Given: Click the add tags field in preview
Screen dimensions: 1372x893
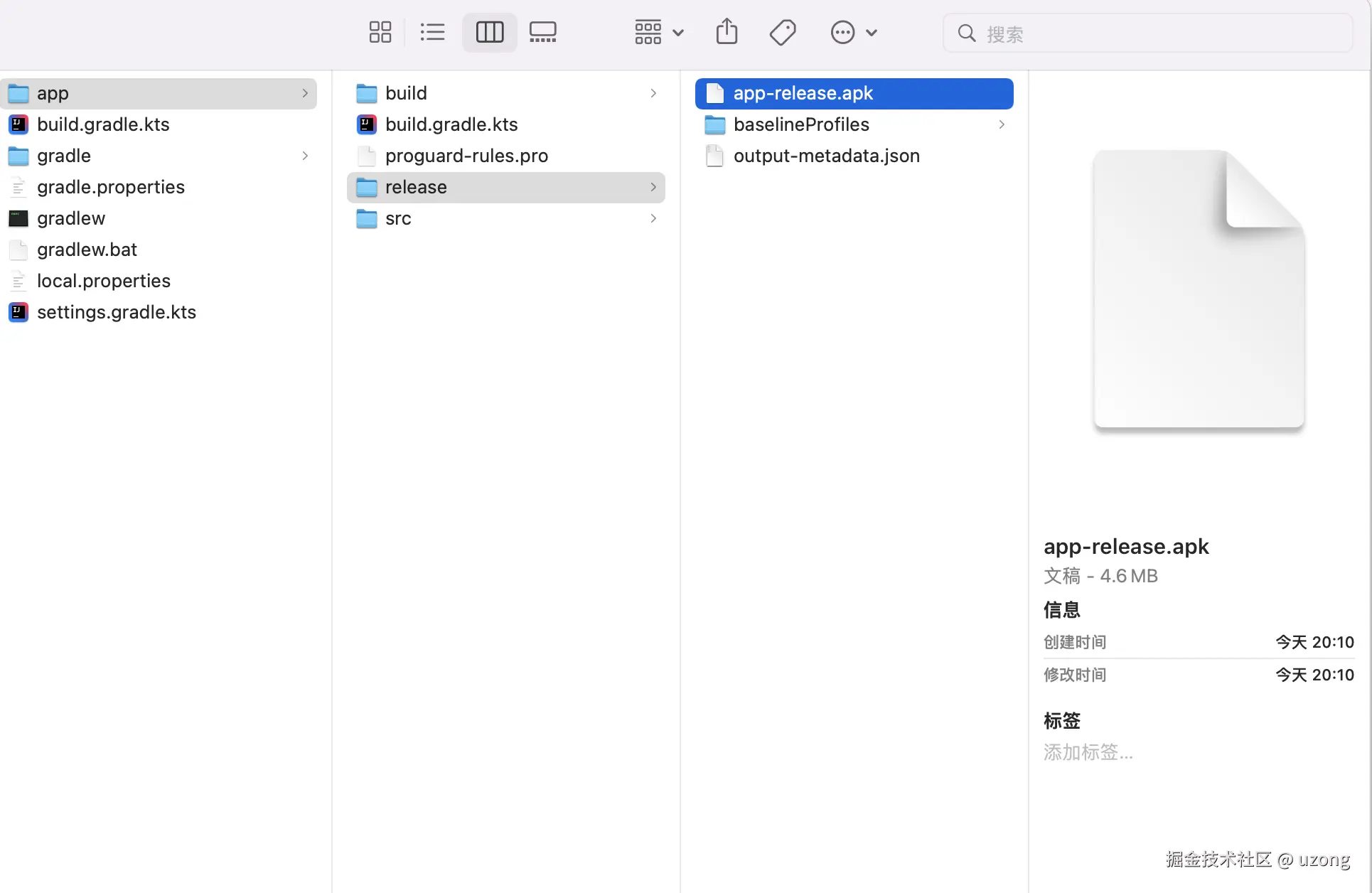Looking at the screenshot, I should point(1088,752).
